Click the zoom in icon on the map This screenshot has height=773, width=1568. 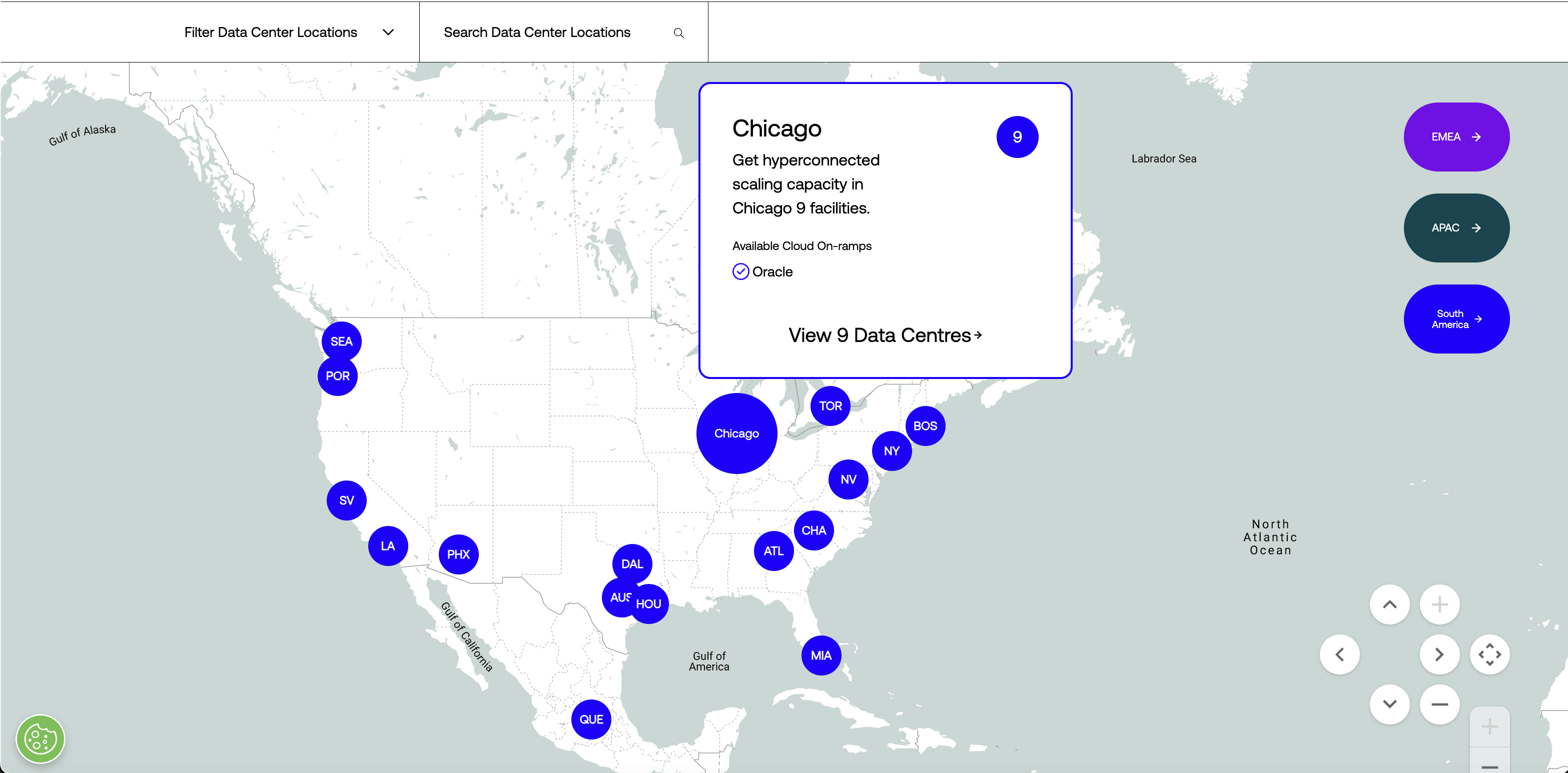point(1439,604)
